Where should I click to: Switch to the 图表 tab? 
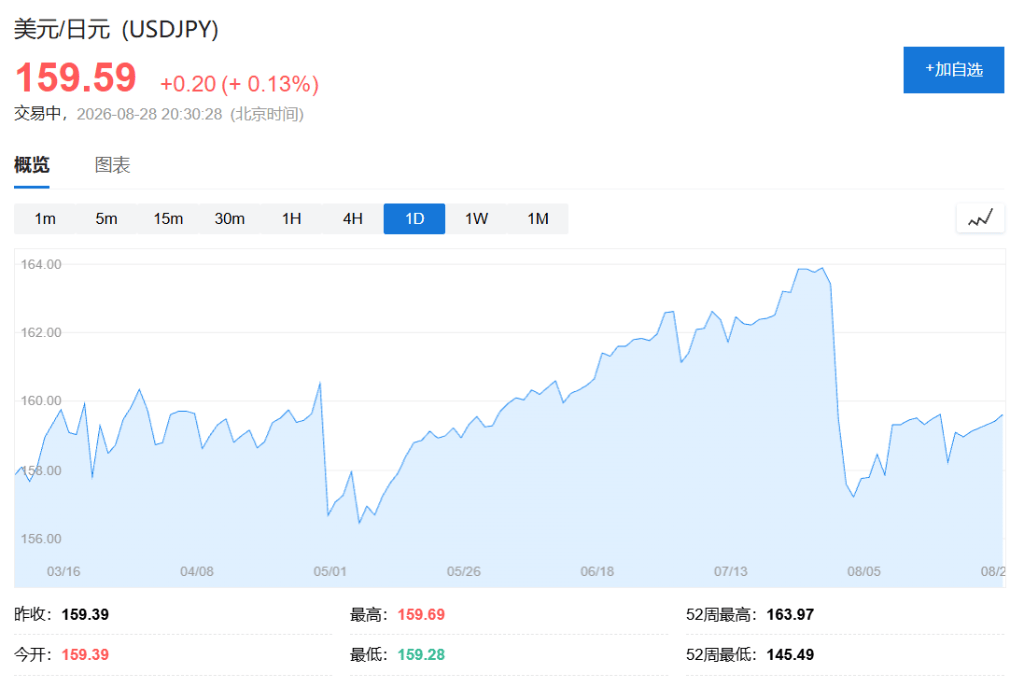[112, 165]
